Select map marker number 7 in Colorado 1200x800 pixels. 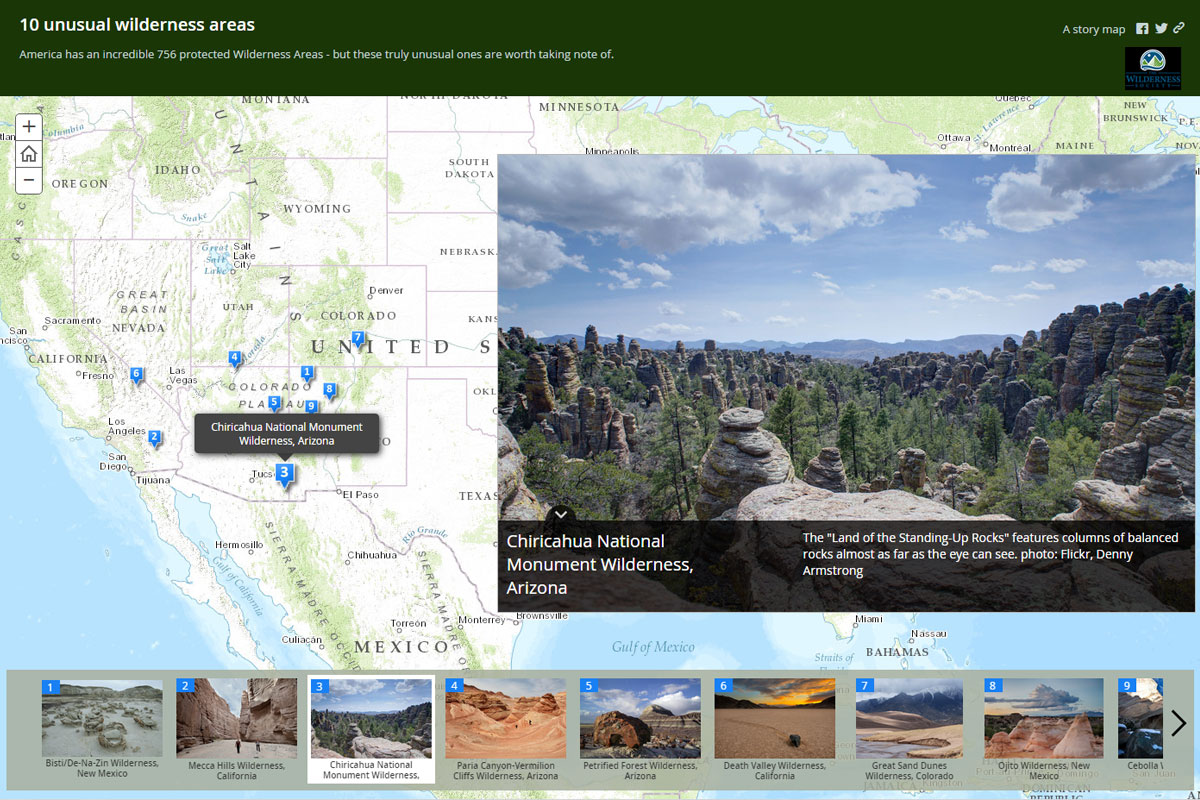357,338
